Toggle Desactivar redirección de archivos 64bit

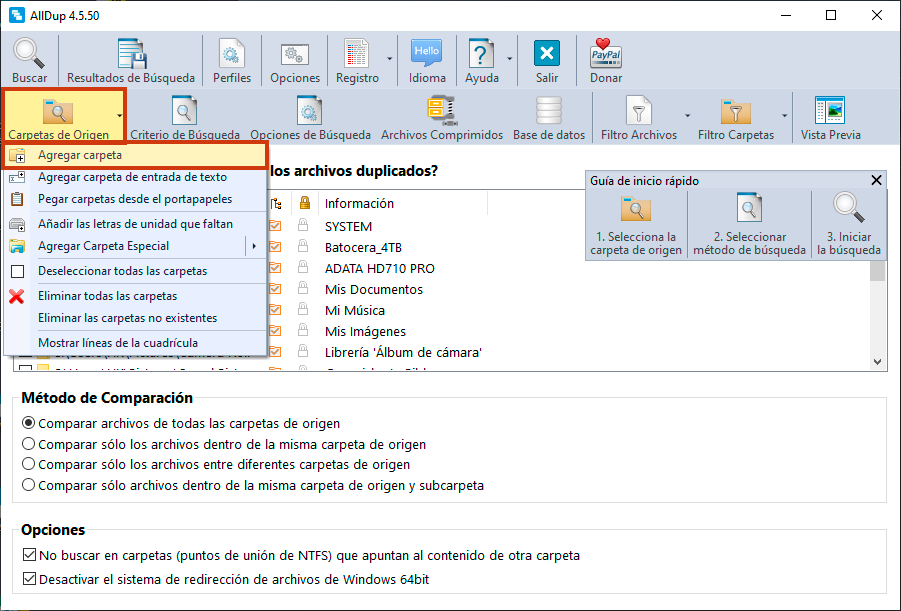[x=29, y=579]
